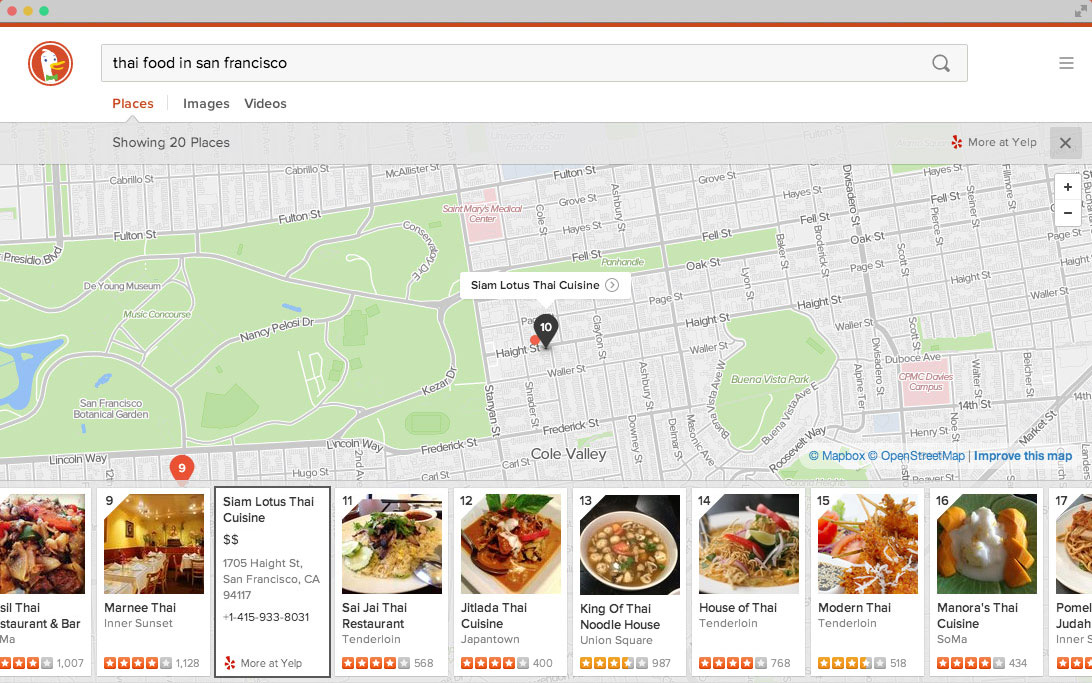Toggle fullscreen with window expand icon

(x=1081, y=10)
